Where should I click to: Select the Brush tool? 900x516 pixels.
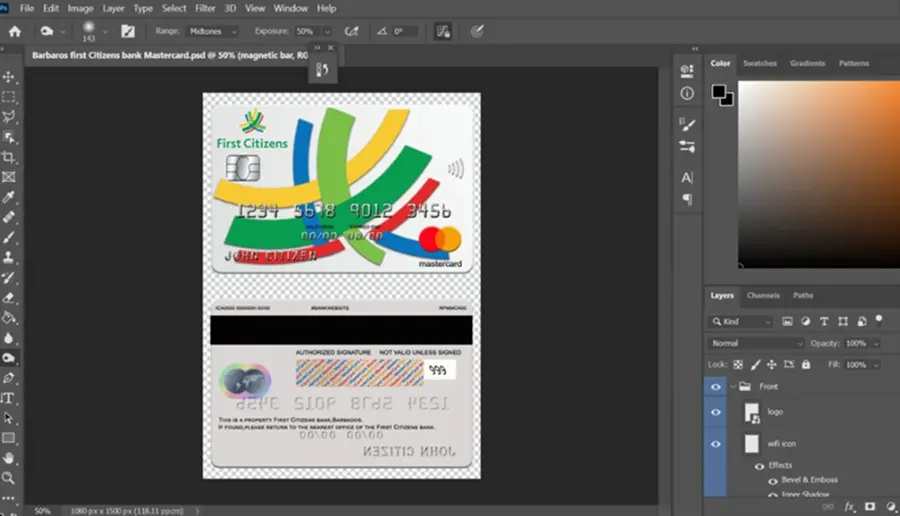[x=9, y=238]
